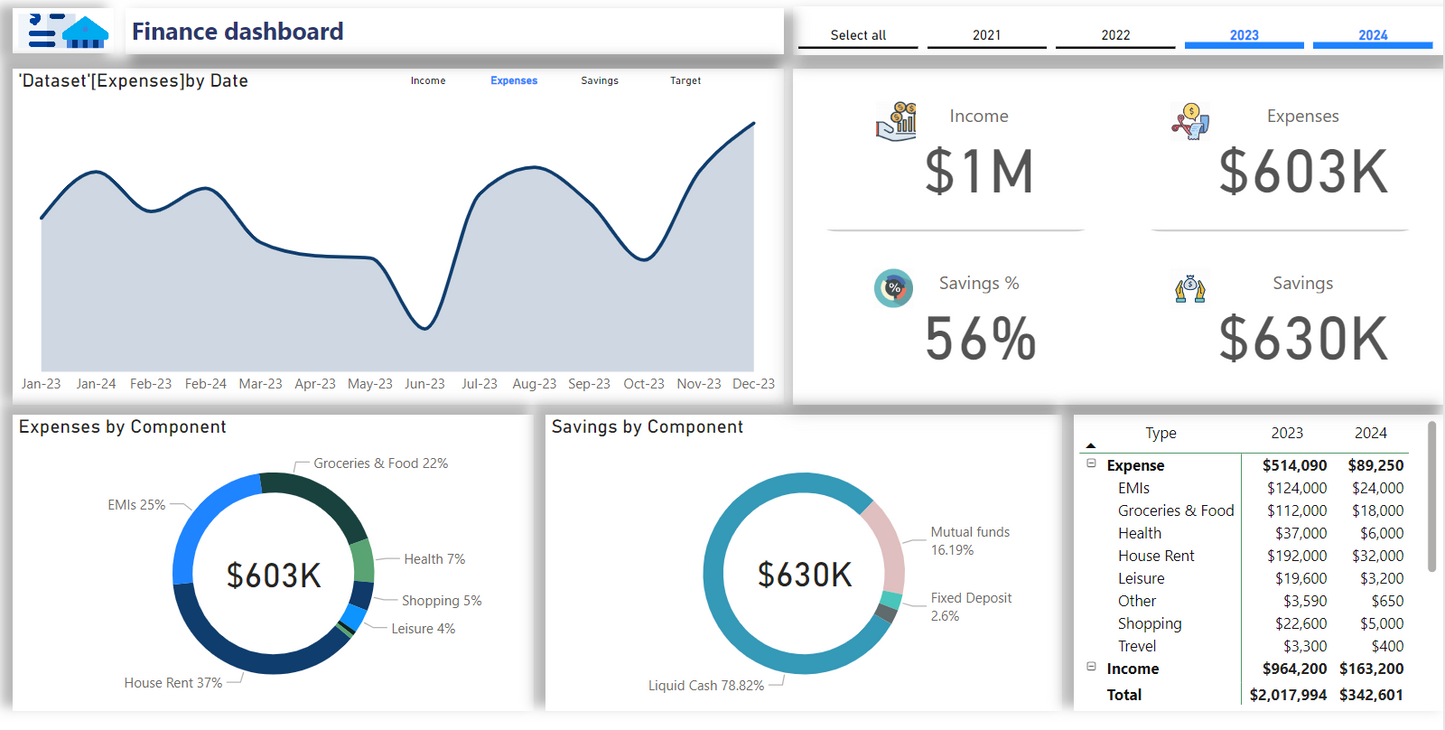
Task: Click the Expenses card icon
Action: tap(1190, 120)
